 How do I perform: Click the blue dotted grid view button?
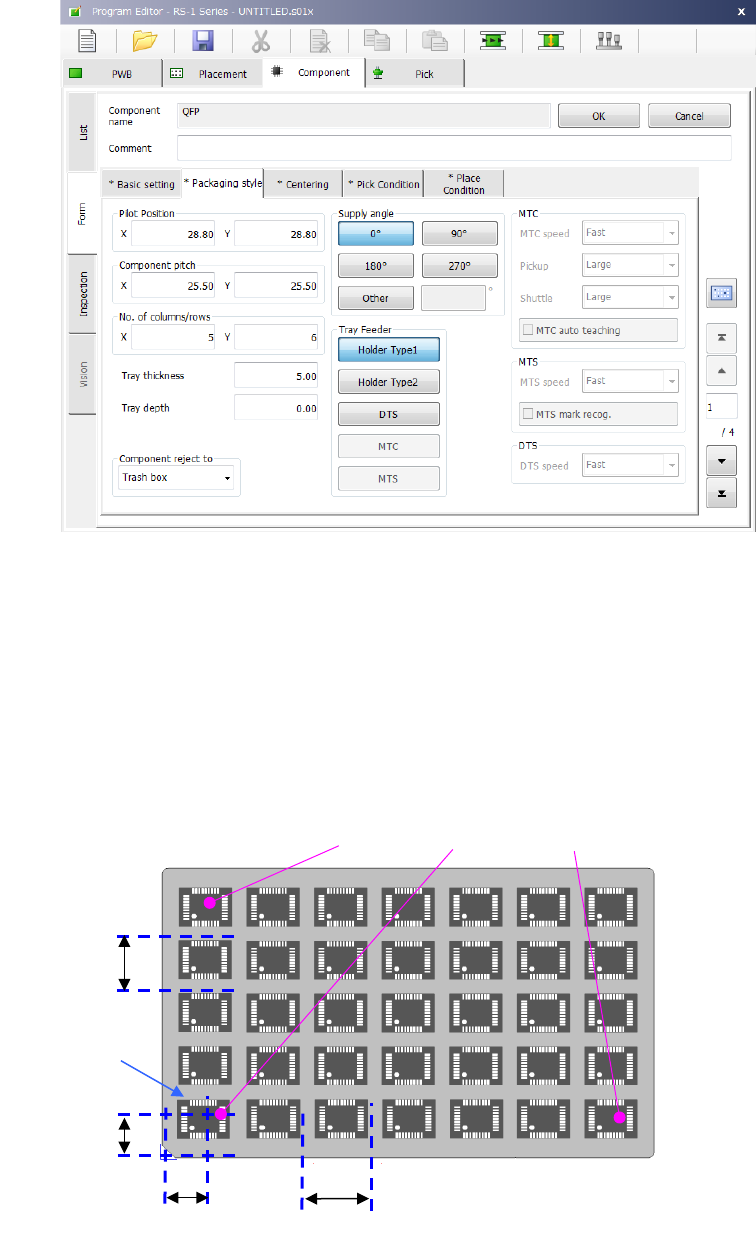point(722,293)
